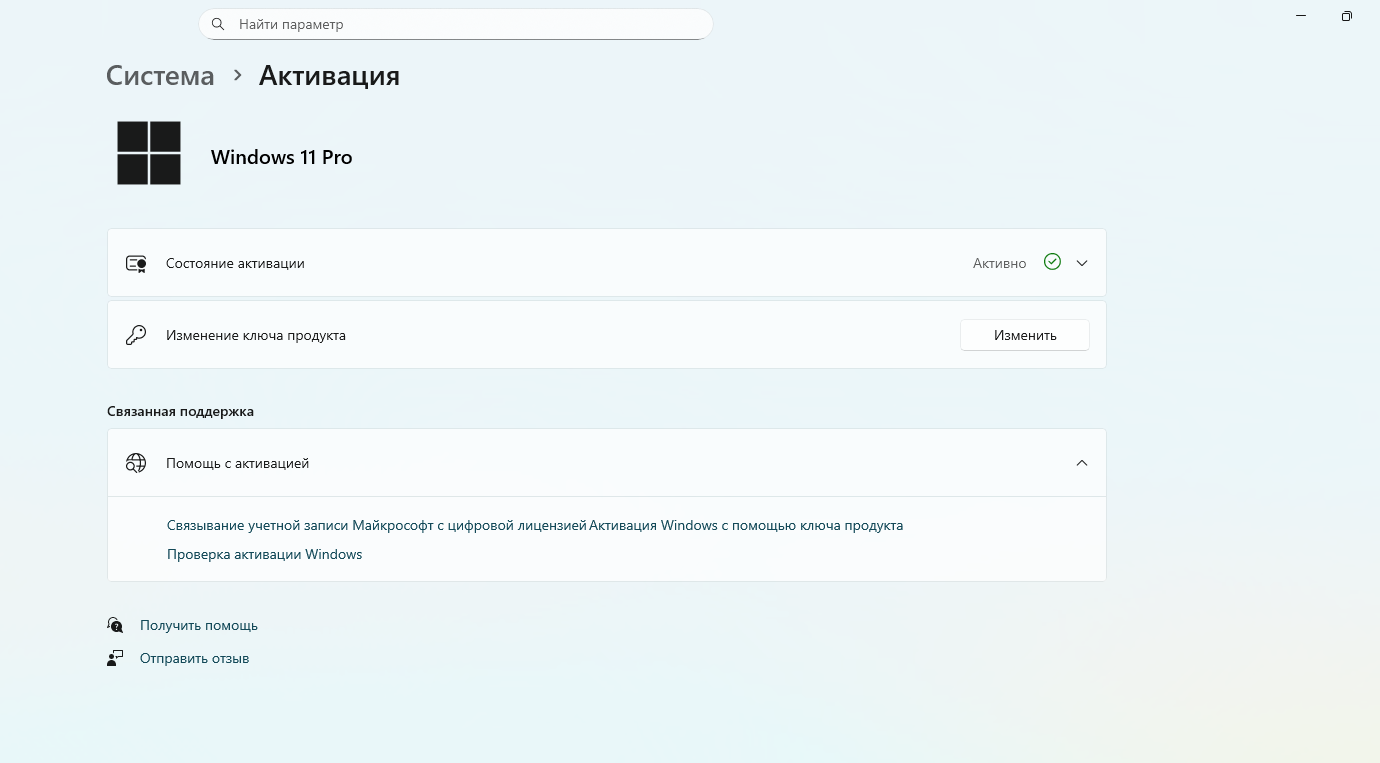Click the Изменить button
Image resolution: width=1380 pixels, height=763 pixels.
pos(1025,335)
